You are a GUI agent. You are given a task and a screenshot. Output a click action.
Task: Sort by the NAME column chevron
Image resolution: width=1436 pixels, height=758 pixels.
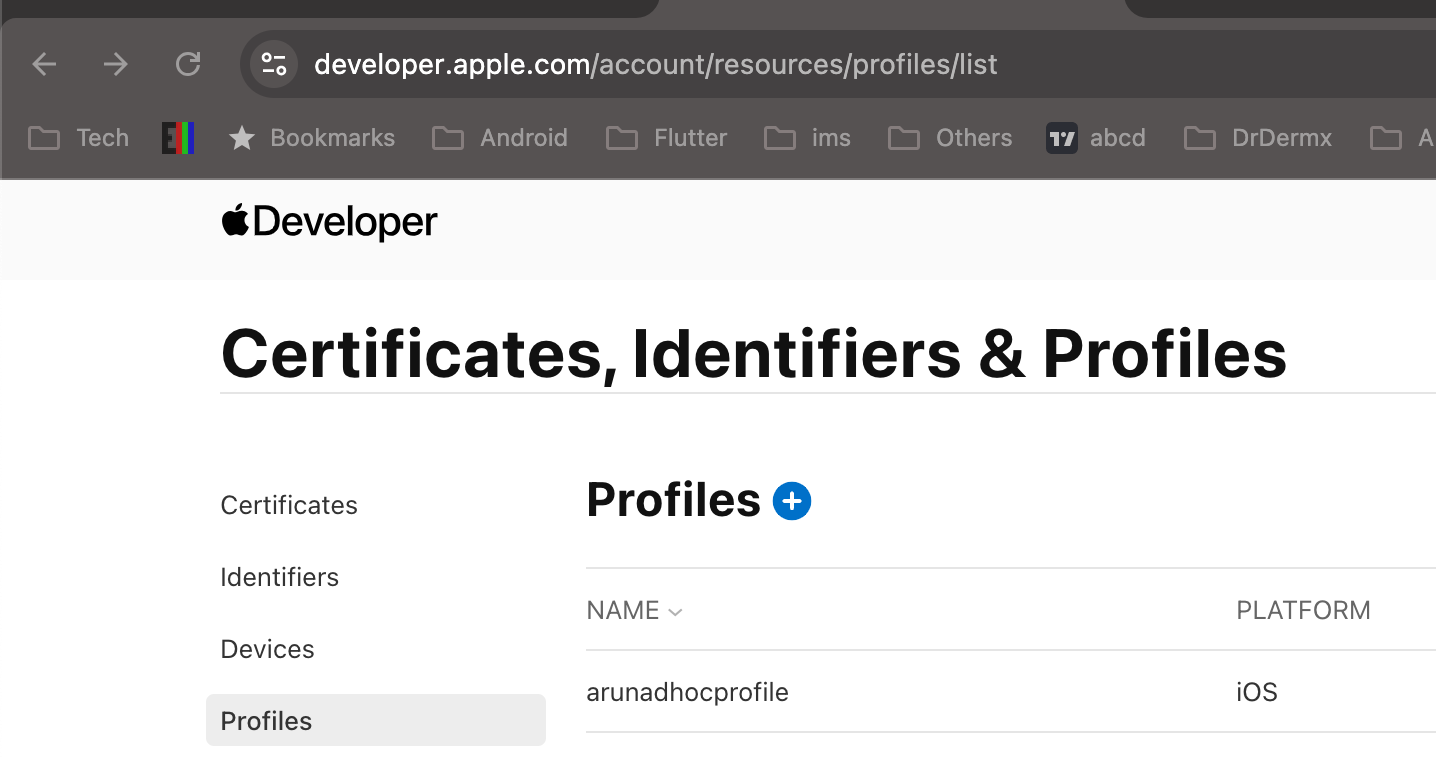(x=675, y=612)
